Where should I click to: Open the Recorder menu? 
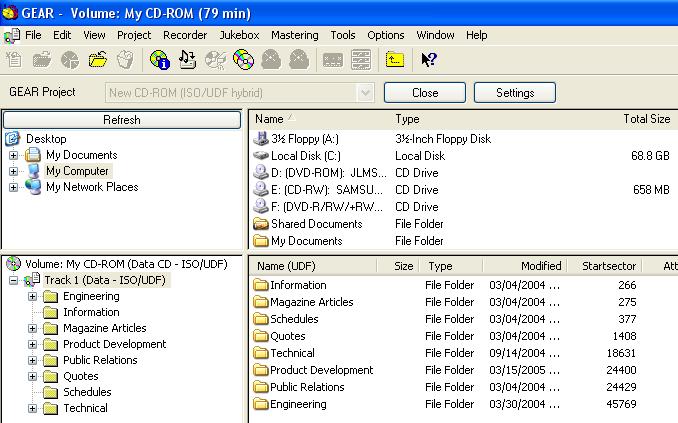pyautogui.click(x=185, y=35)
